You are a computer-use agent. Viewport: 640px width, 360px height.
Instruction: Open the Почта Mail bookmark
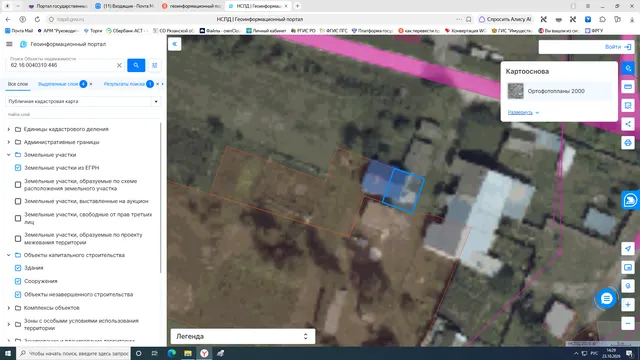pos(19,31)
